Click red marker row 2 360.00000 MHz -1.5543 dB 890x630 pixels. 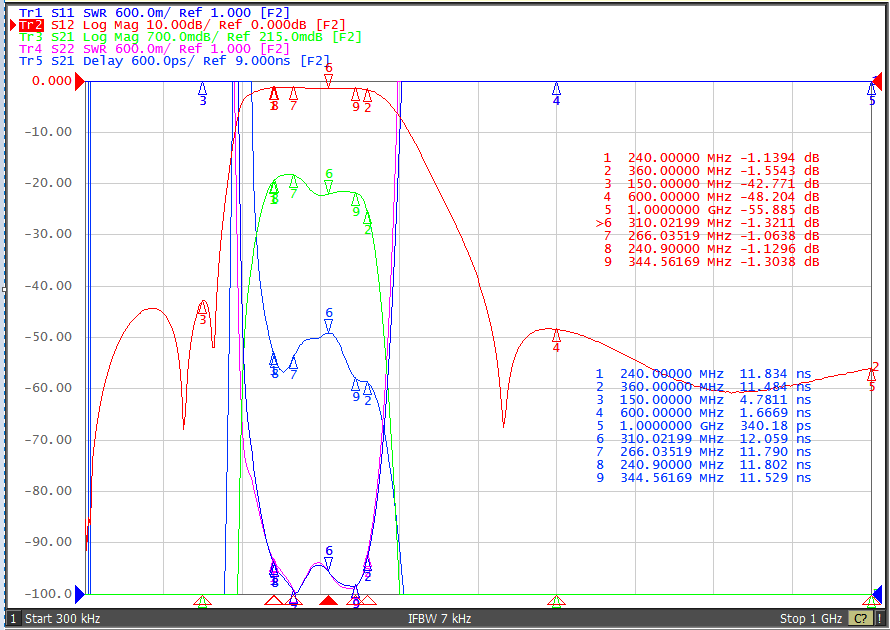[712, 171]
